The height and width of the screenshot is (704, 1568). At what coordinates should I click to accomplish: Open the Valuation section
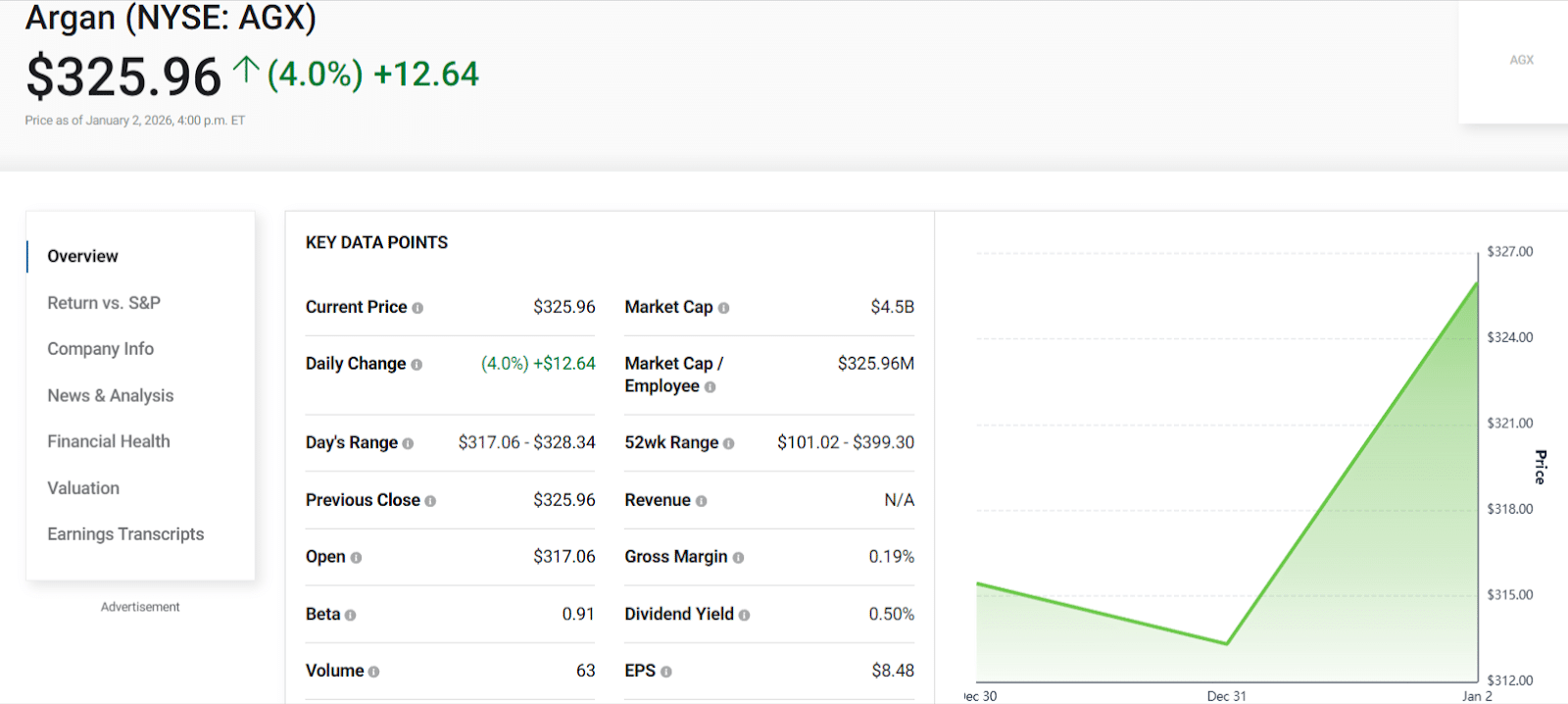coord(83,487)
